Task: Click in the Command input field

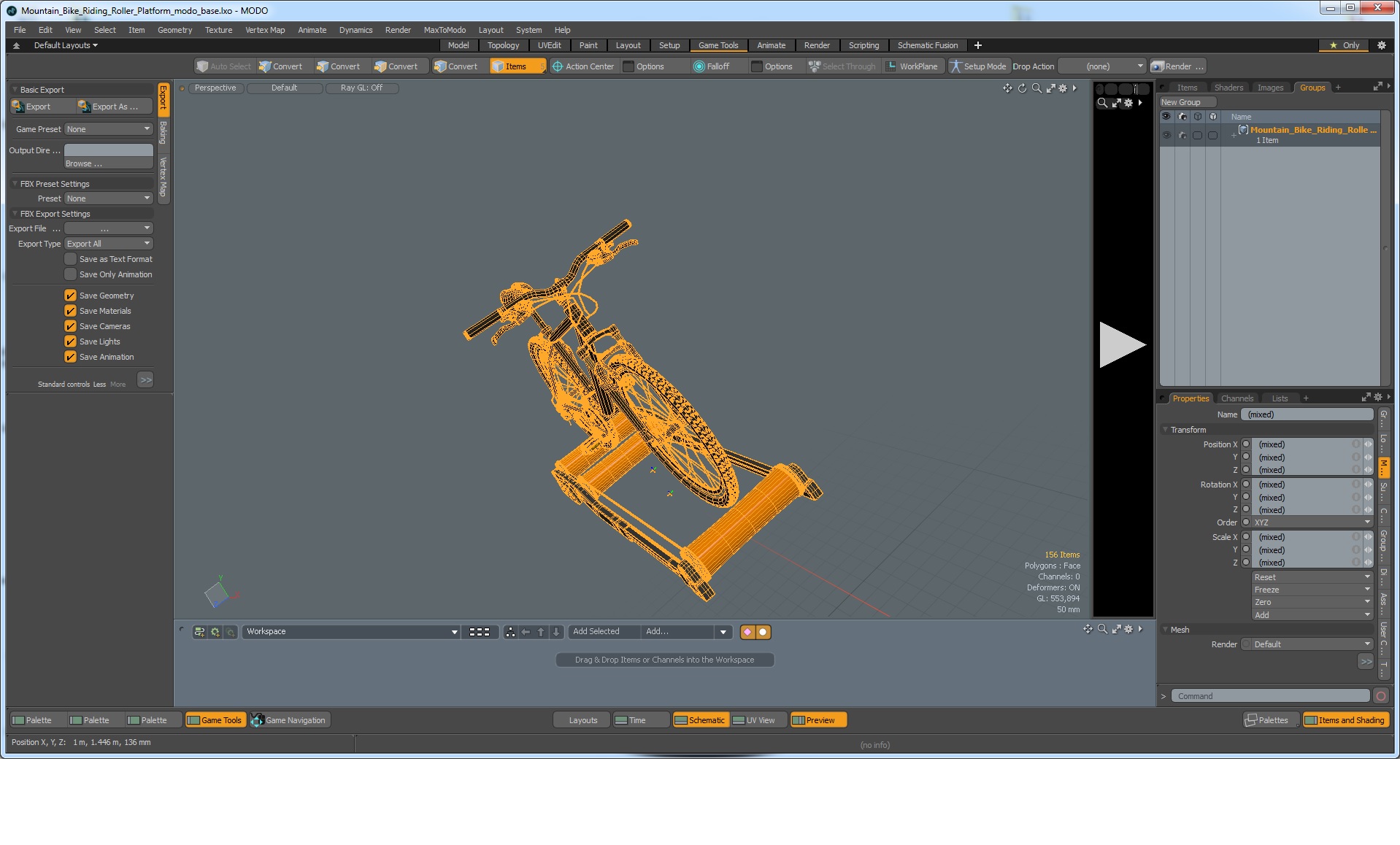Action: click(1270, 696)
